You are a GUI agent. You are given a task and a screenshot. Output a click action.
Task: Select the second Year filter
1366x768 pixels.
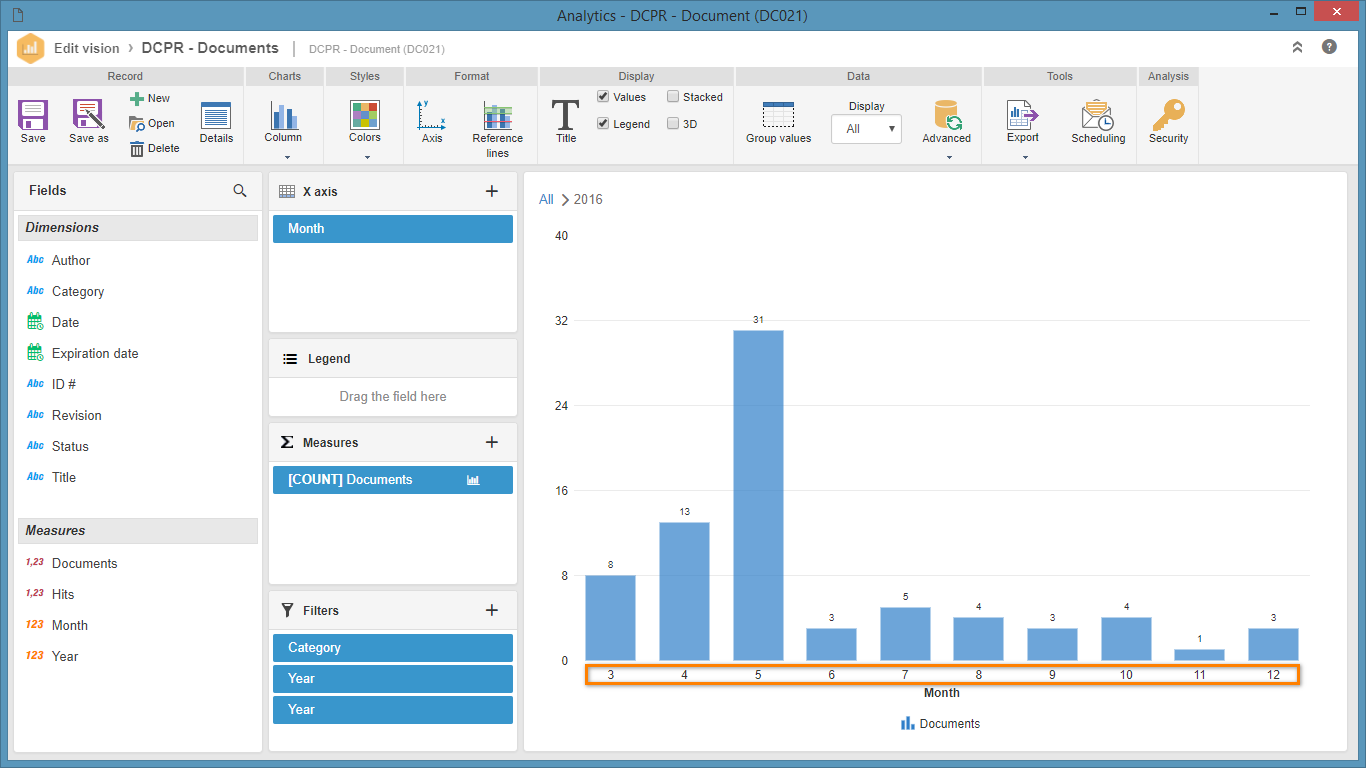[393, 710]
